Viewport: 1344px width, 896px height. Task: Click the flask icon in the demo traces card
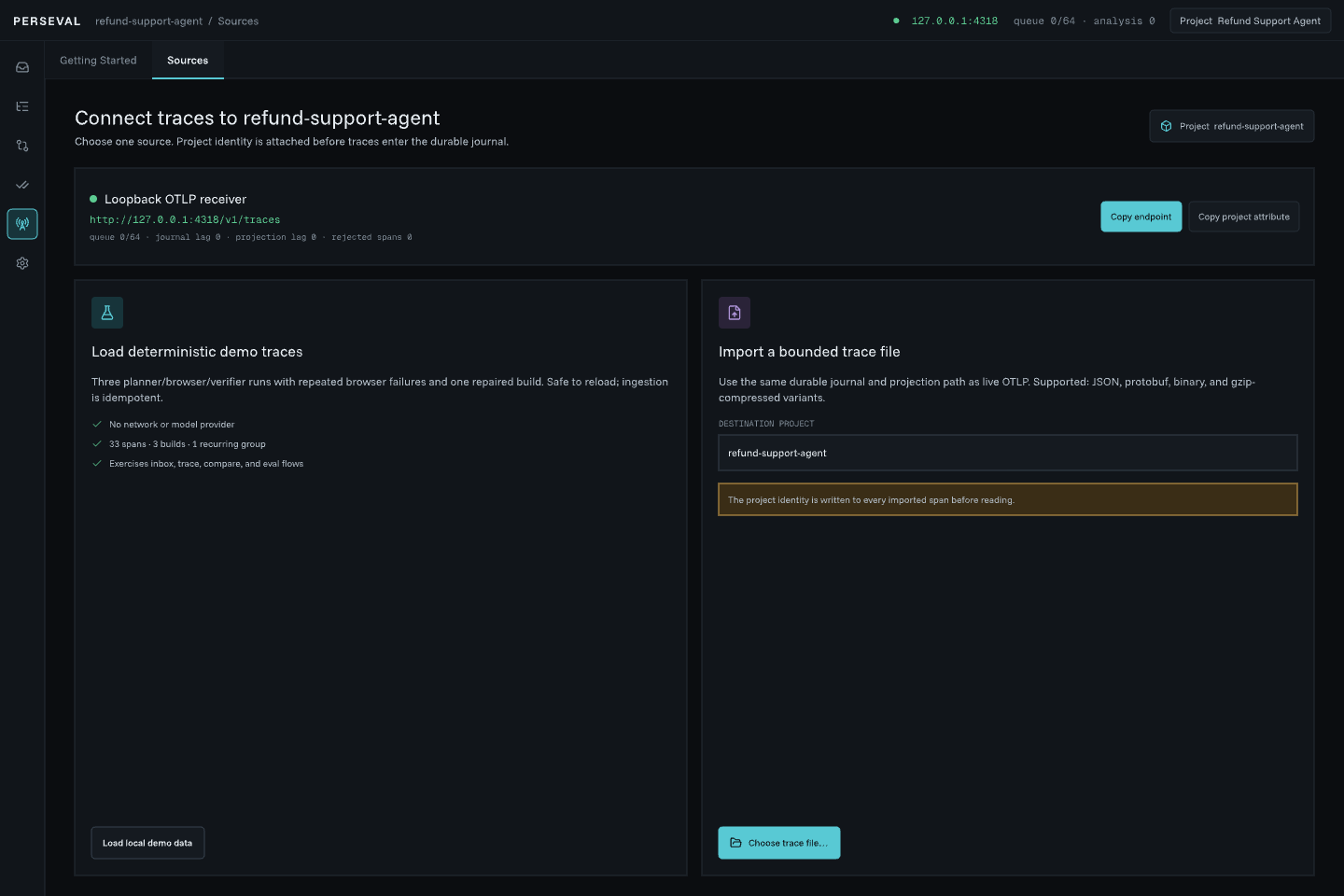(107, 313)
